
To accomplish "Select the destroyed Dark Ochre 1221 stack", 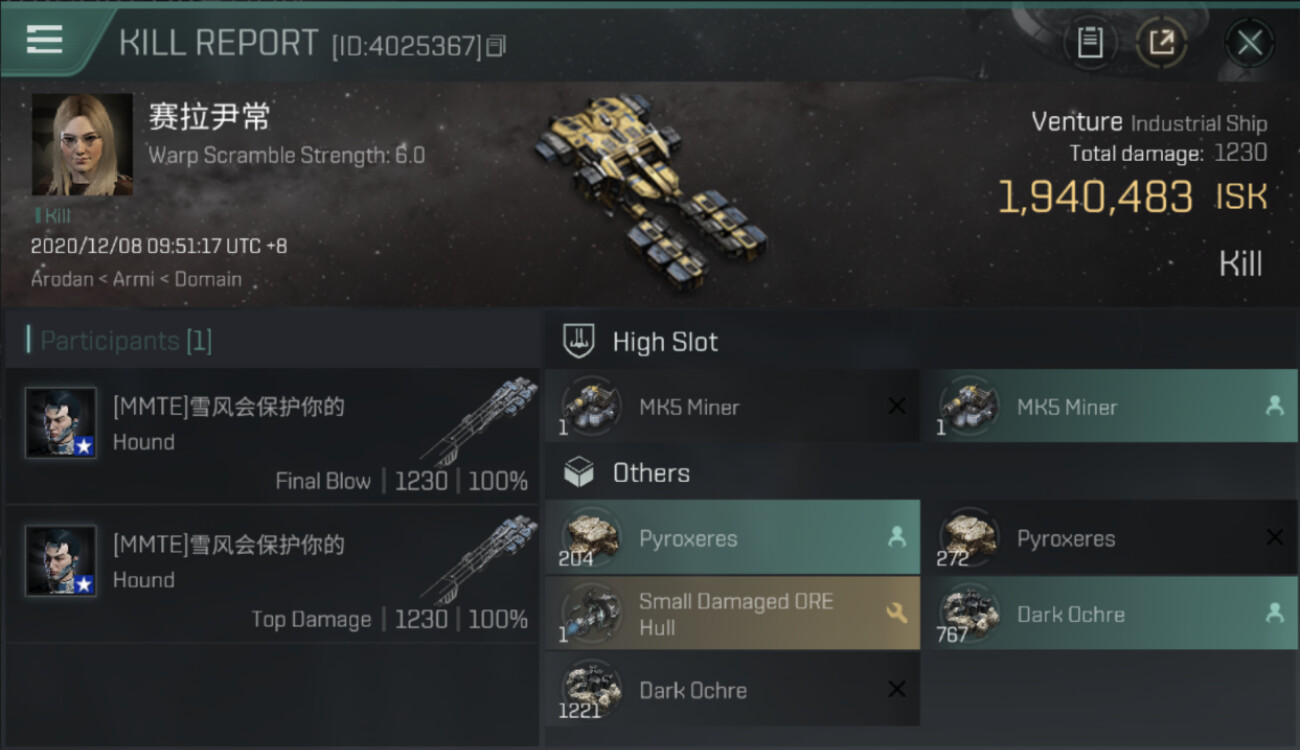I will pyautogui.click(x=732, y=690).
